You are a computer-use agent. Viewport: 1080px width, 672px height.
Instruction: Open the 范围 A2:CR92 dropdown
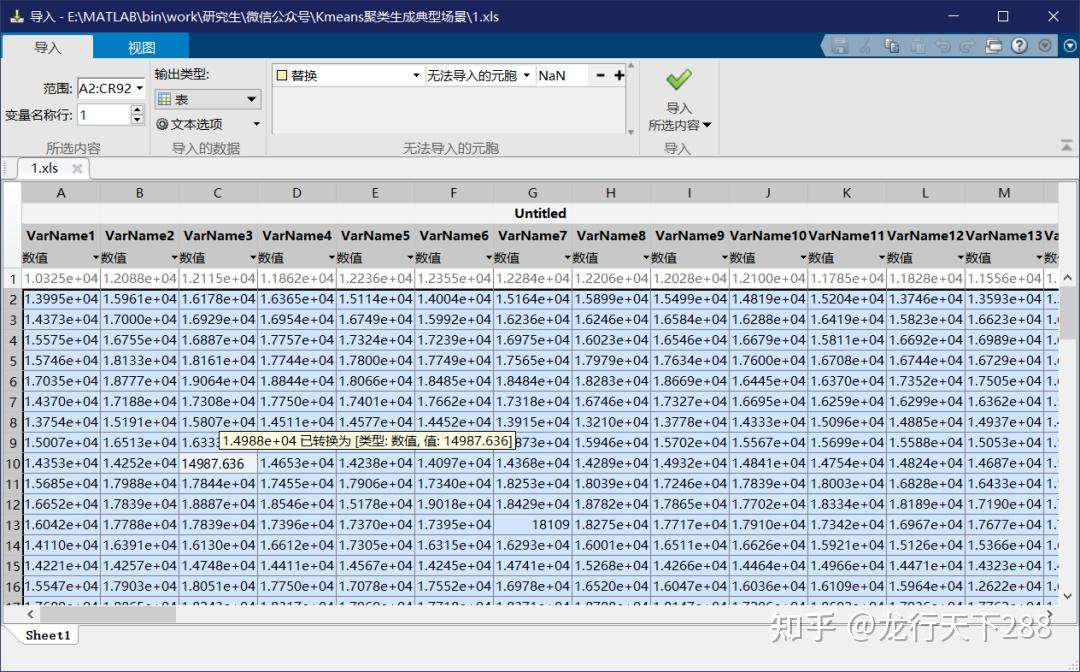(x=138, y=88)
